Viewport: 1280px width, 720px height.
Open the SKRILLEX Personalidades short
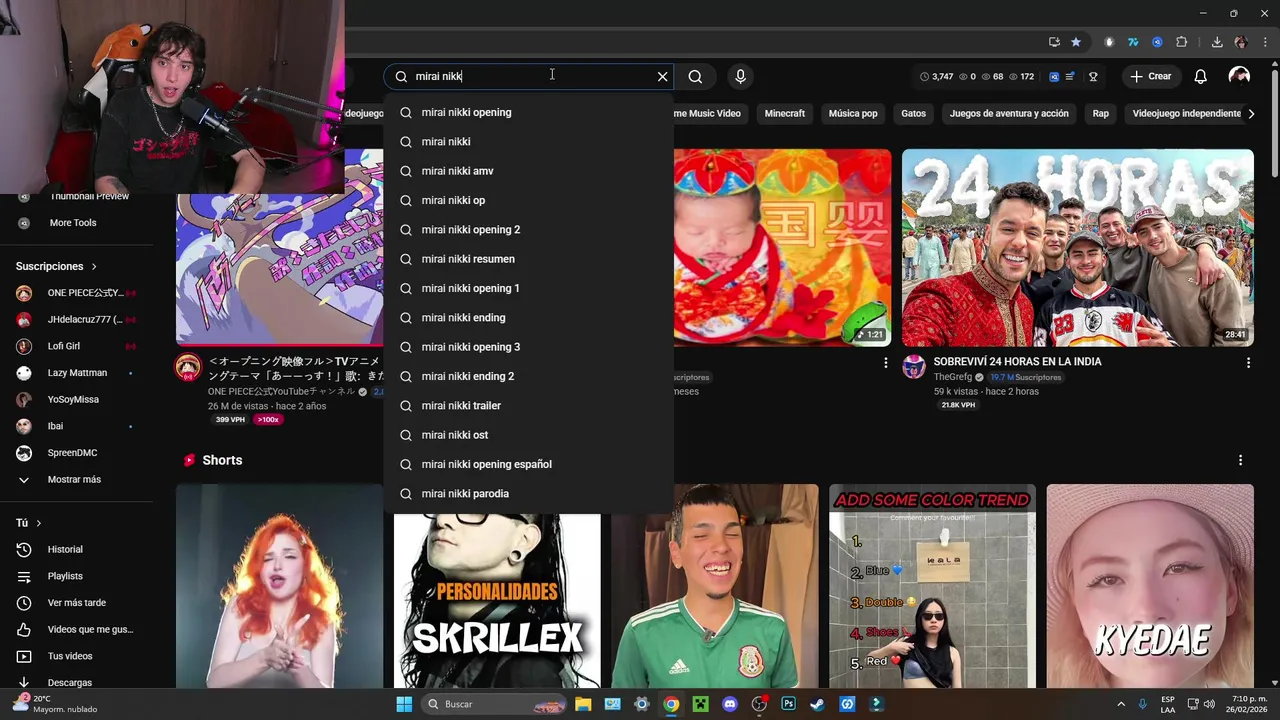click(497, 600)
